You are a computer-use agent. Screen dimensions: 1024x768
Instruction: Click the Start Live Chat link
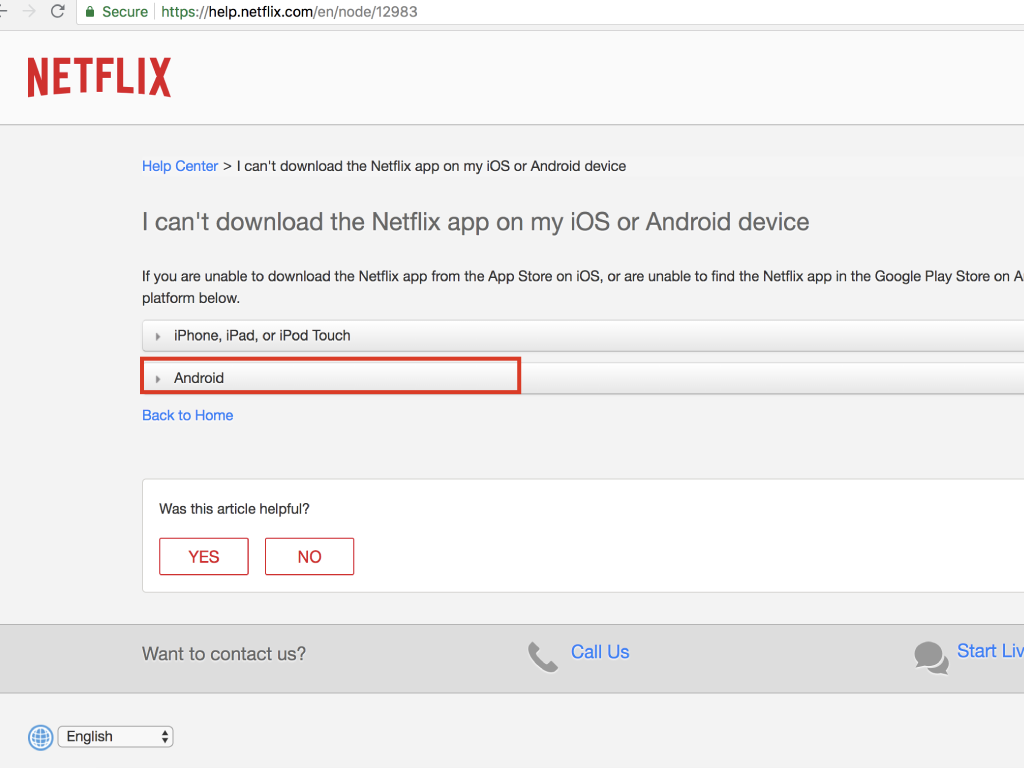990,651
